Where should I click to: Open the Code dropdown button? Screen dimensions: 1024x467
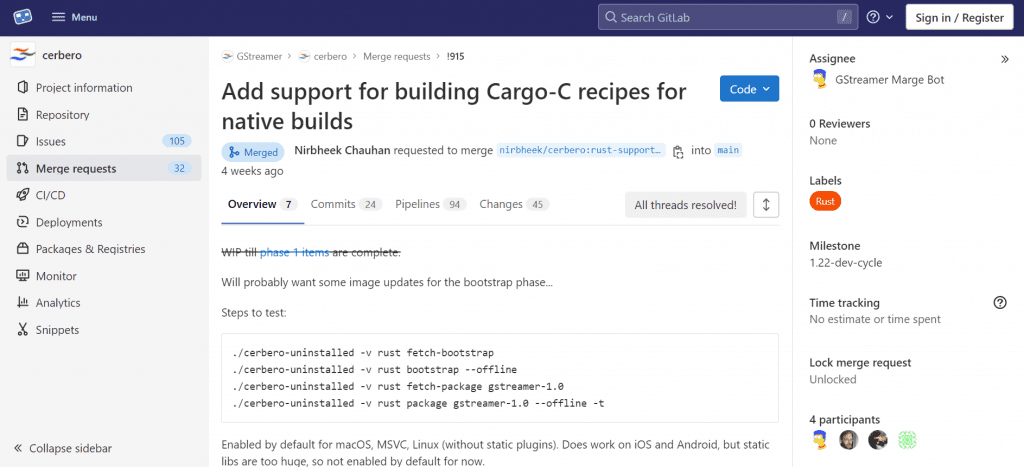click(x=749, y=89)
